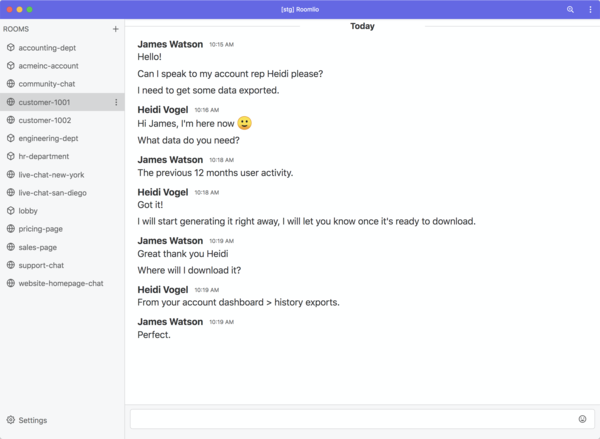This screenshot has height=439, width=600.
Task: Open the sales-page room
Action: pos(40,247)
